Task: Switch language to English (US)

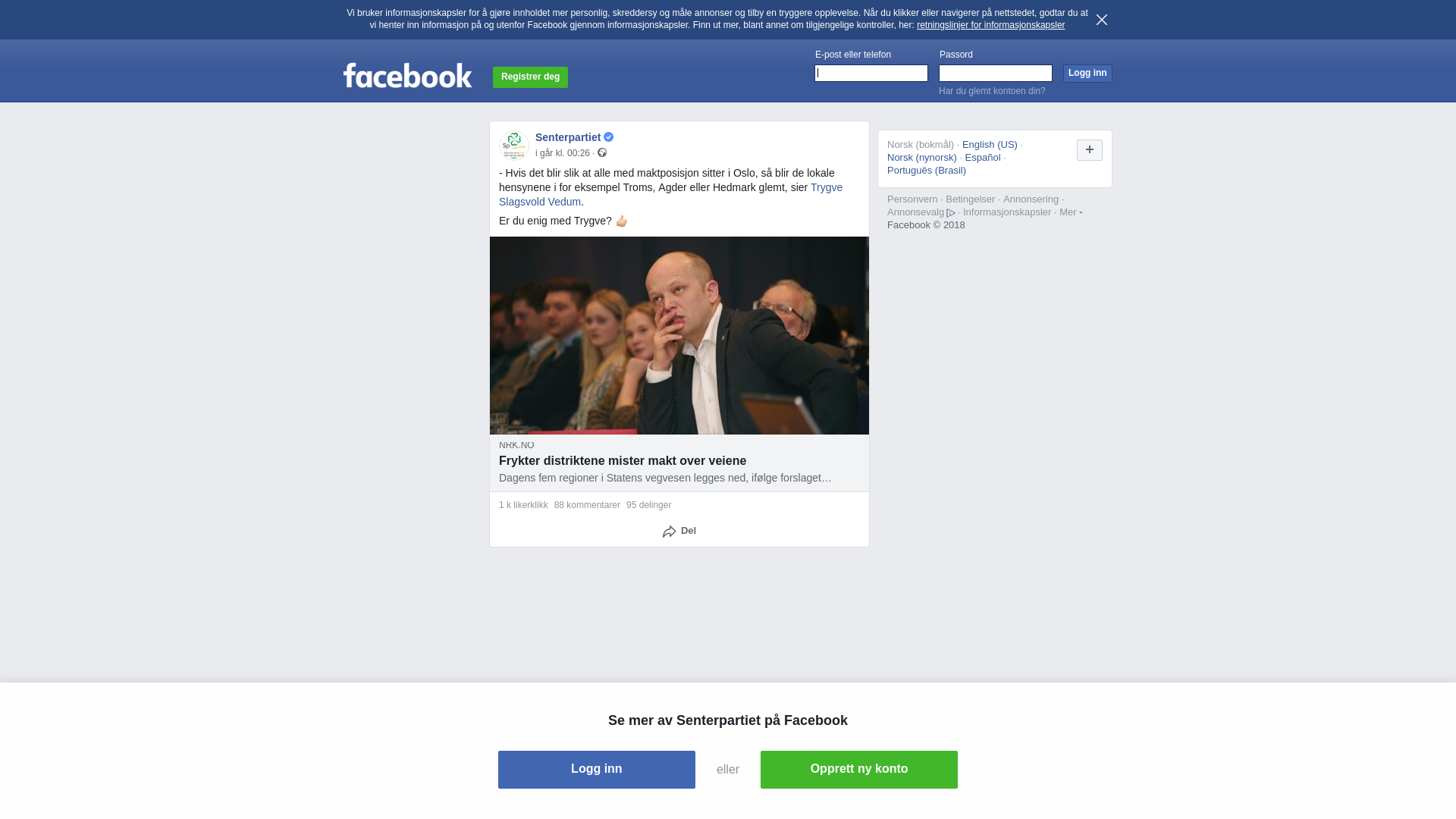Action: [990, 145]
